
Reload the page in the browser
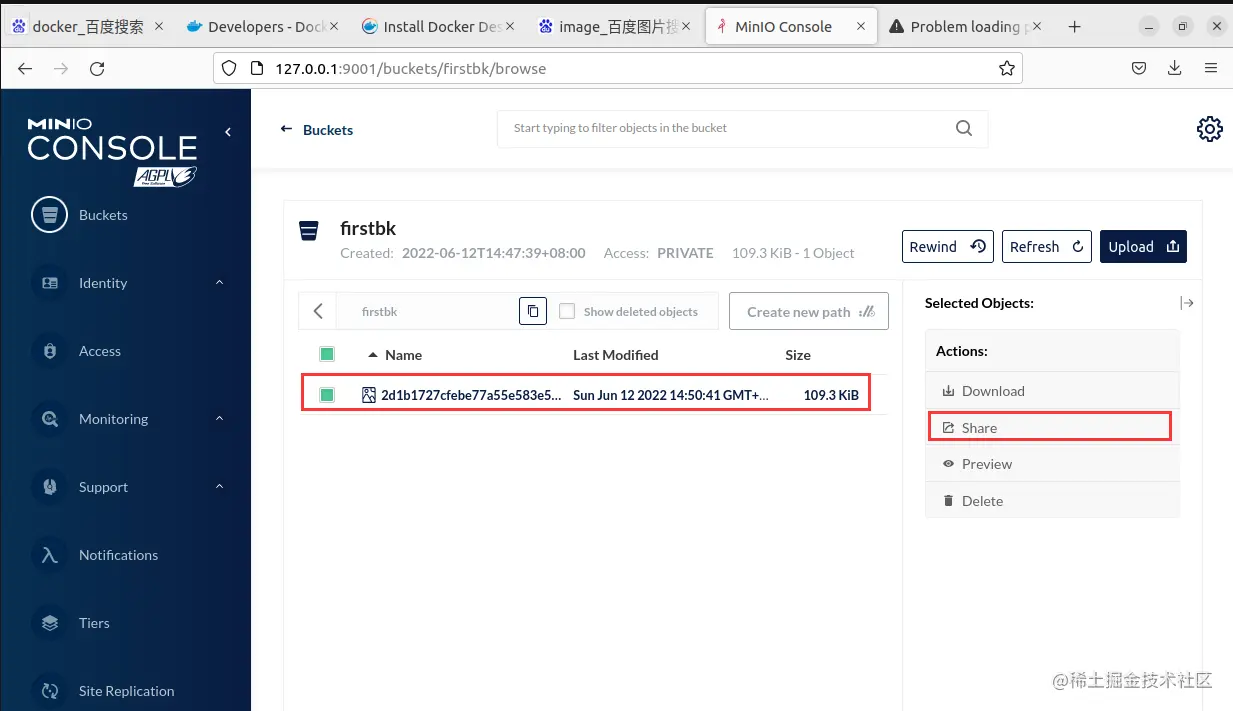click(x=97, y=69)
